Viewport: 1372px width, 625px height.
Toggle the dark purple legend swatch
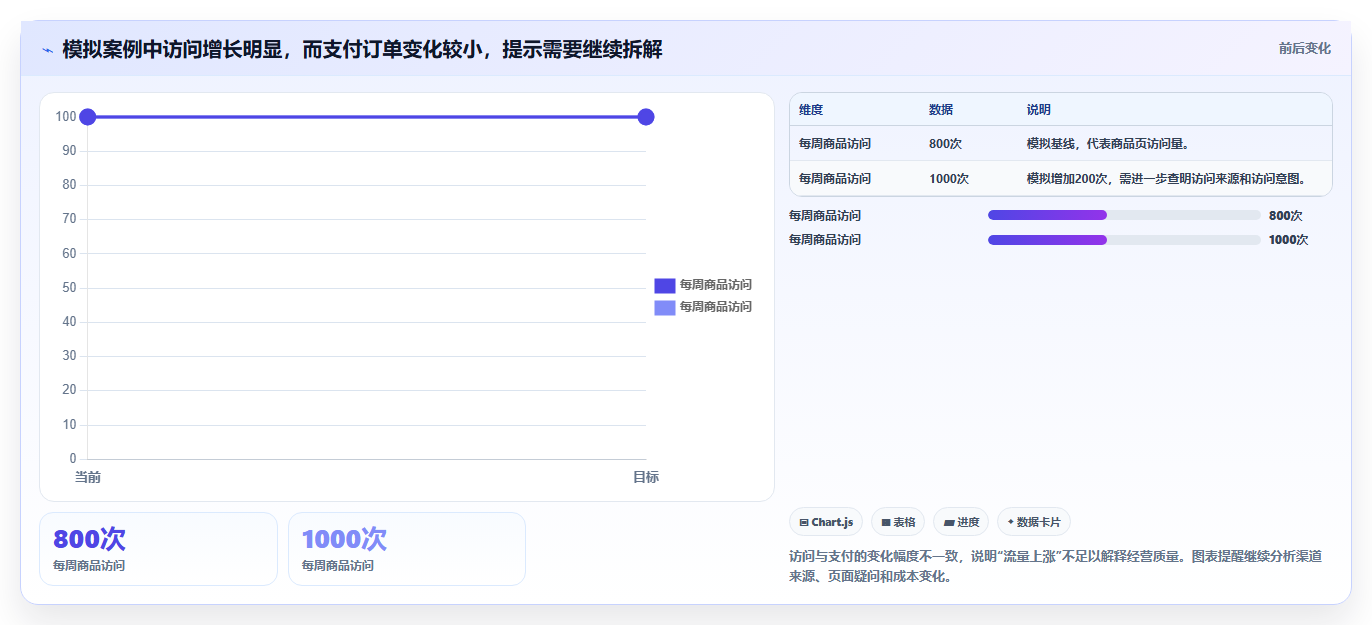pos(665,285)
